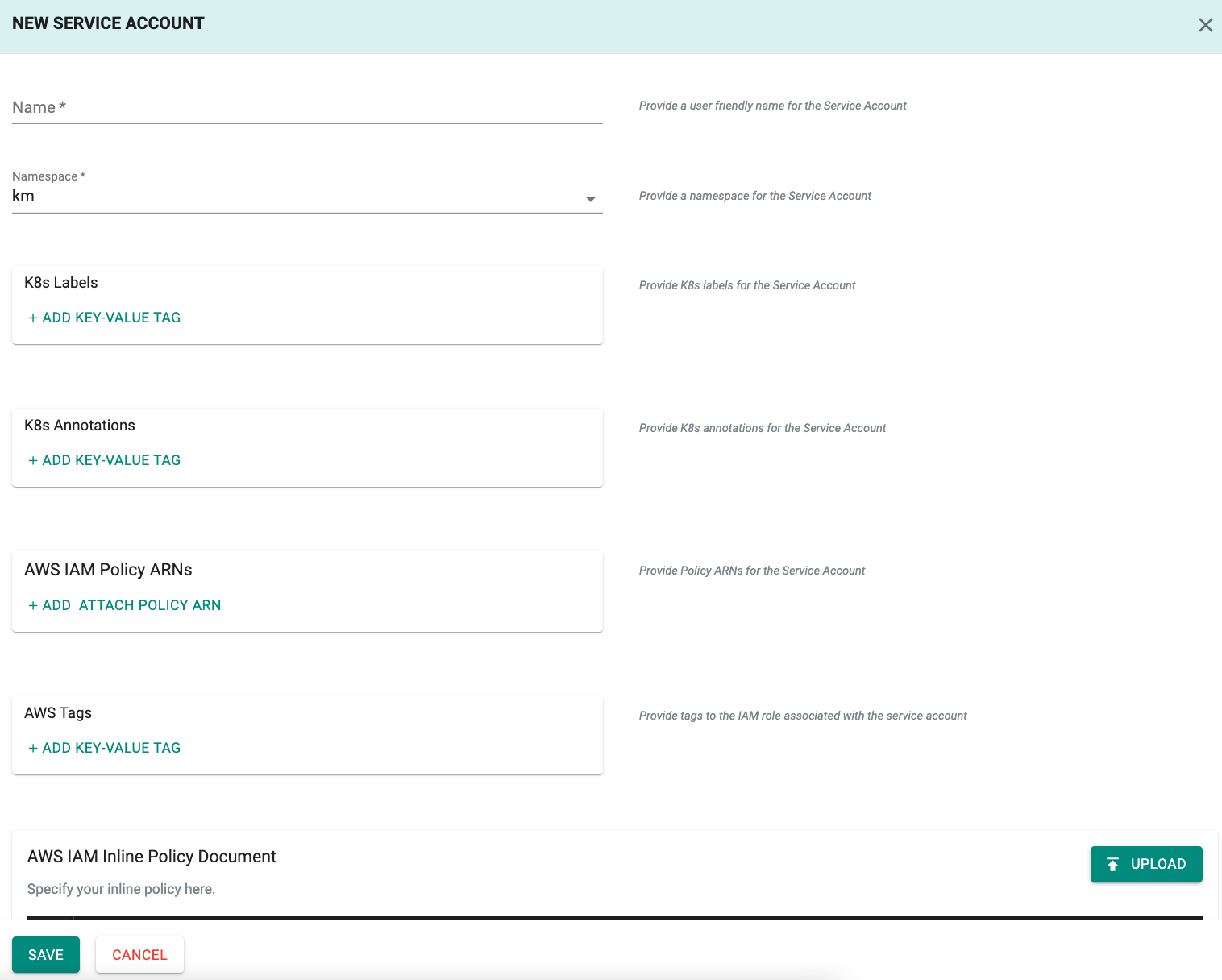Click the AWS IAM Inline Policy Document heading

pos(152,857)
